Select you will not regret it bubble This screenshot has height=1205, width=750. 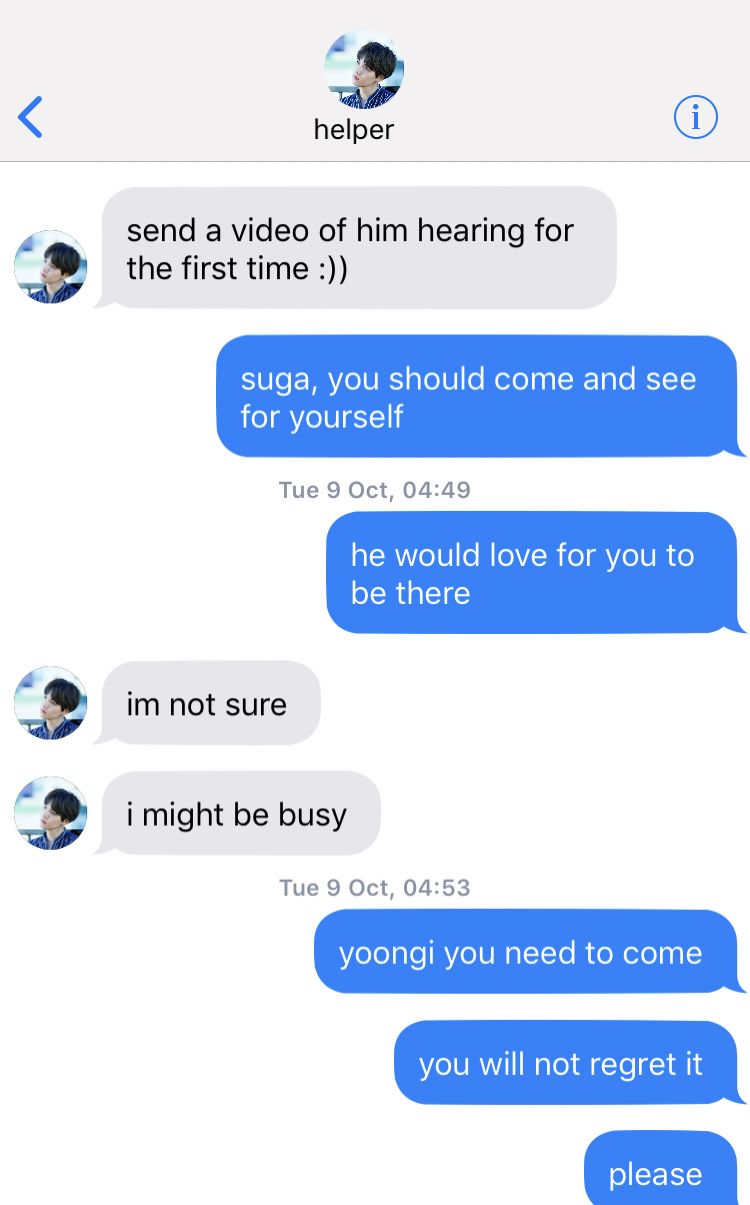pyautogui.click(x=568, y=1063)
